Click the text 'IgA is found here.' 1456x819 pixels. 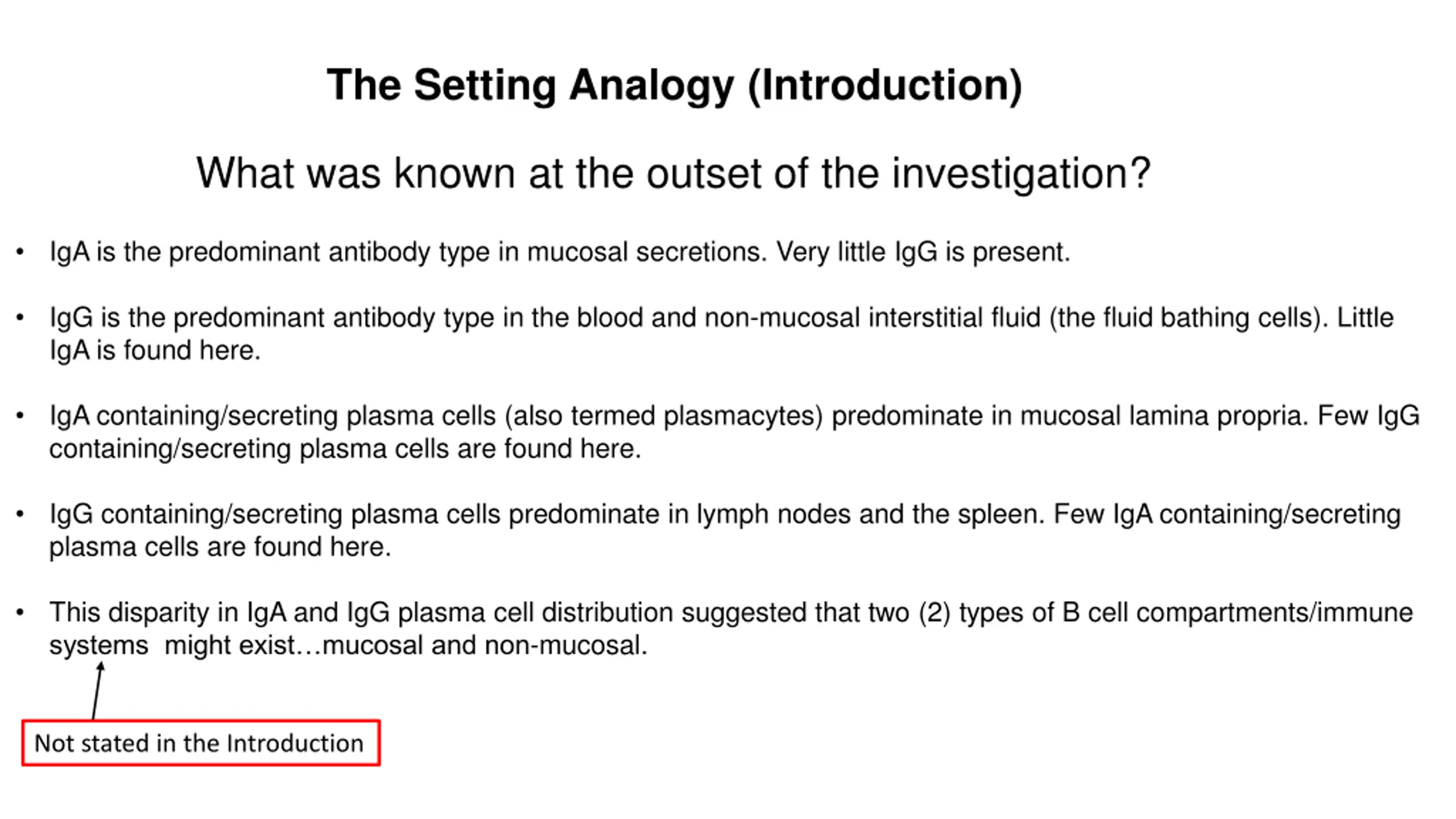pyautogui.click(x=155, y=350)
